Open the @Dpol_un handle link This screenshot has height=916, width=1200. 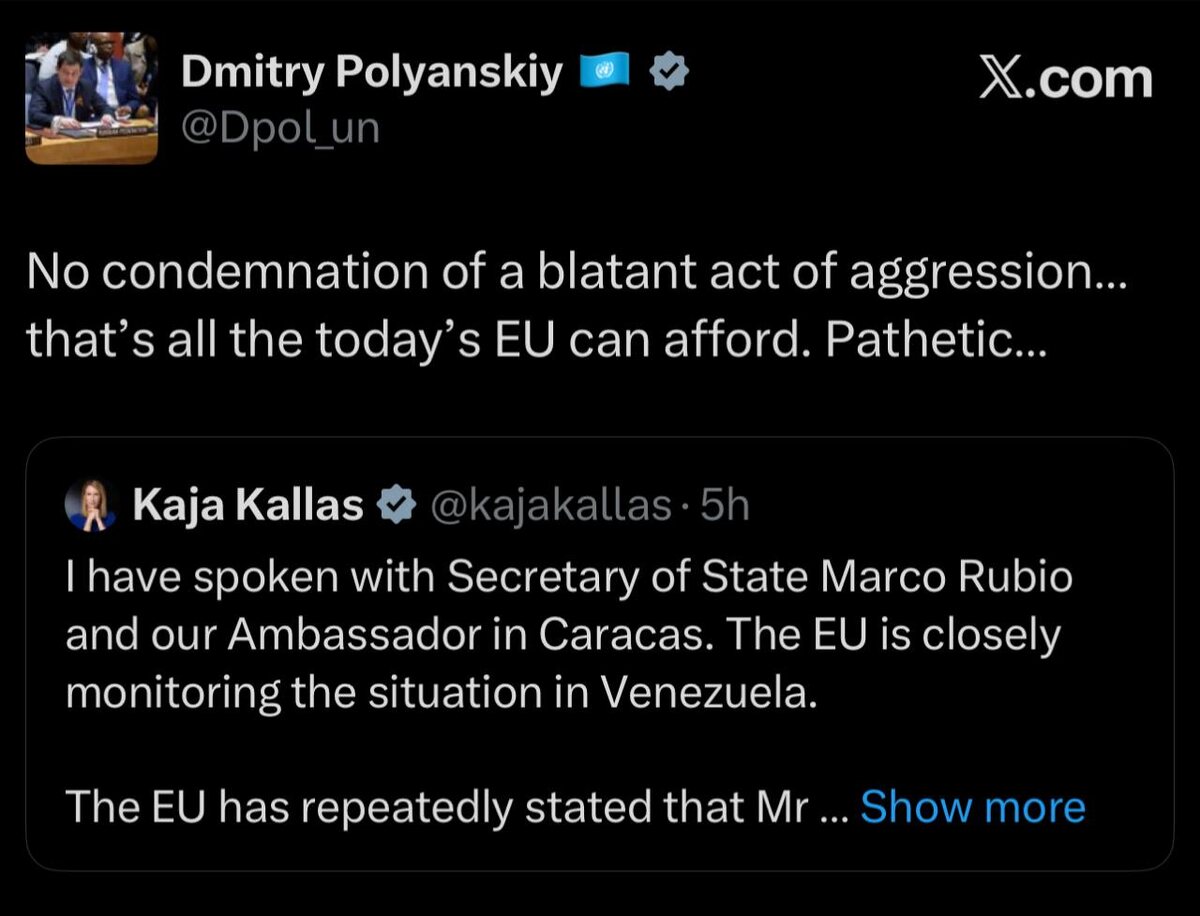[281, 128]
